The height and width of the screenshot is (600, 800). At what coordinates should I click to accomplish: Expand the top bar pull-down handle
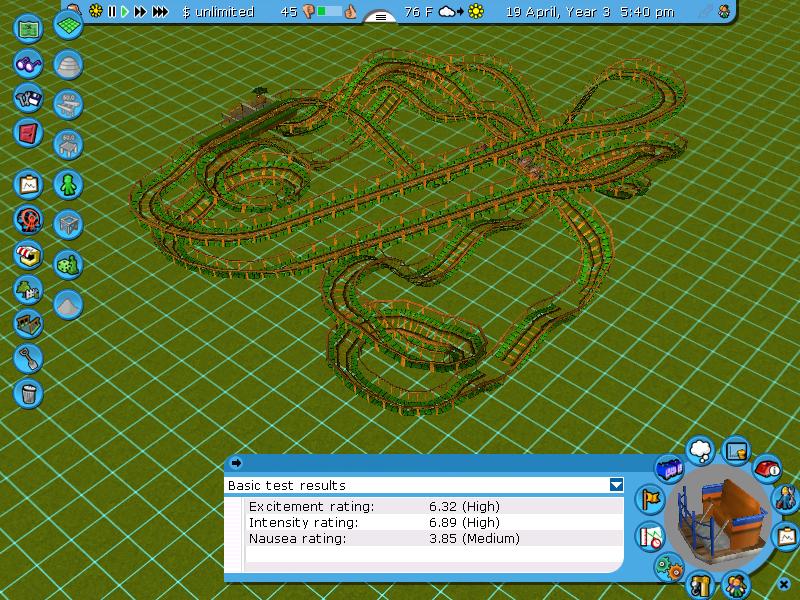(381, 17)
